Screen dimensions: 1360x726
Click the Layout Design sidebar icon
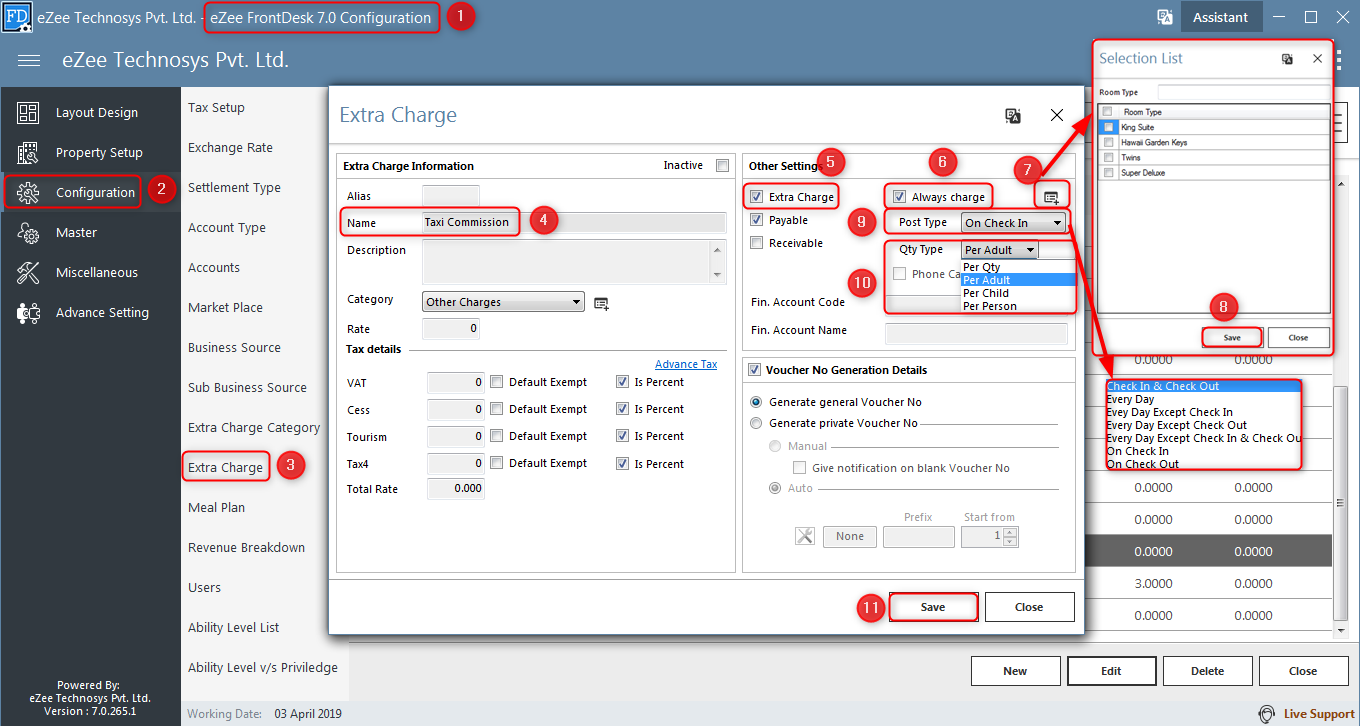coord(28,113)
